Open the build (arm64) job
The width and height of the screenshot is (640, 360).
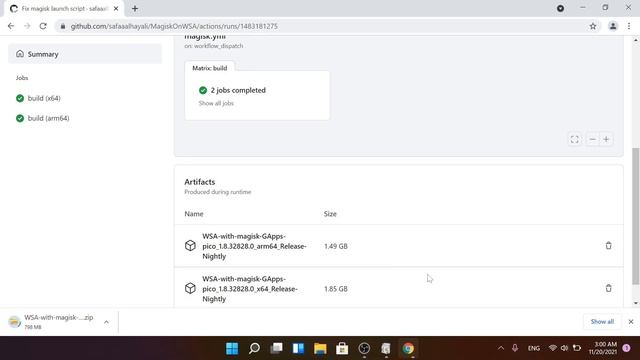tap(49, 118)
